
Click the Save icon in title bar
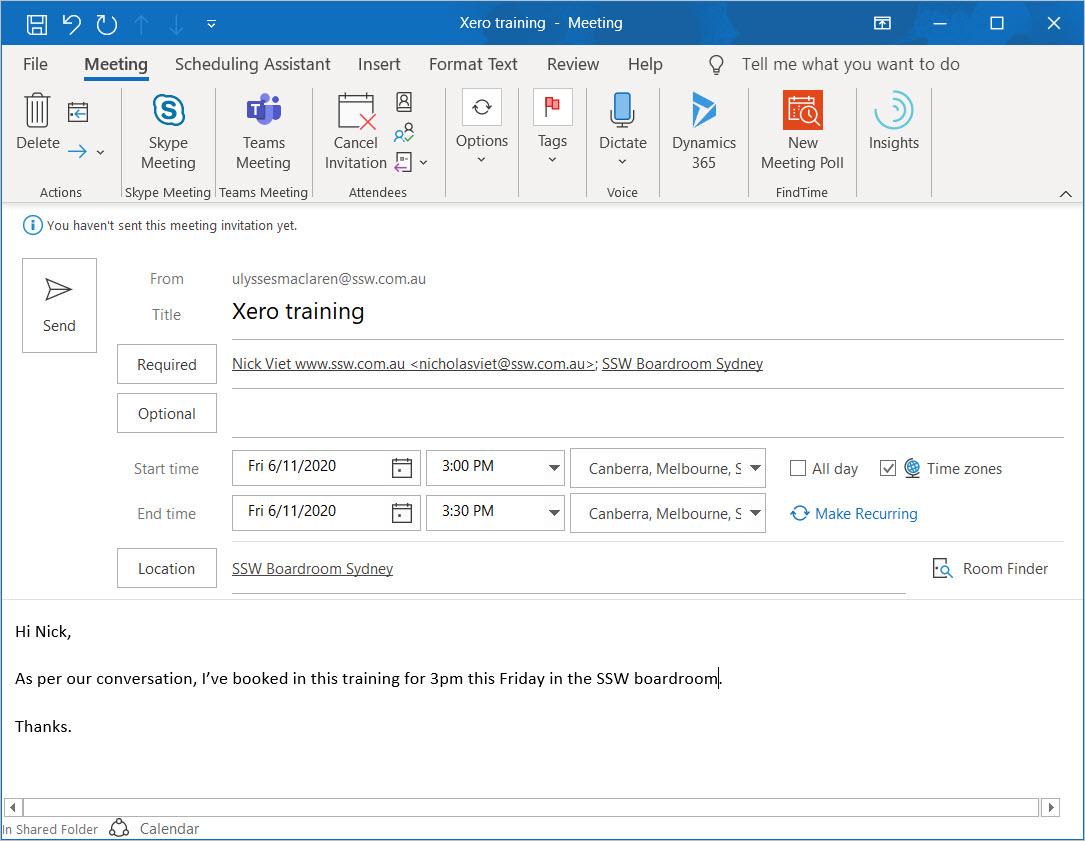[x=36, y=23]
